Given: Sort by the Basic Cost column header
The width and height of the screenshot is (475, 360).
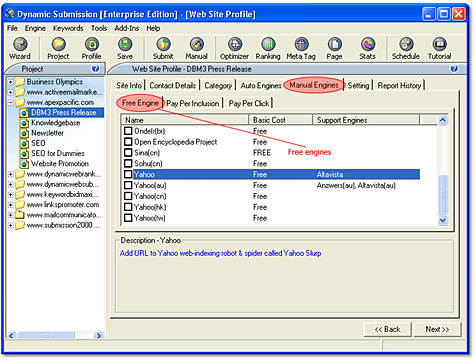Looking at the screenshot, I should click(x=280, y=120).
